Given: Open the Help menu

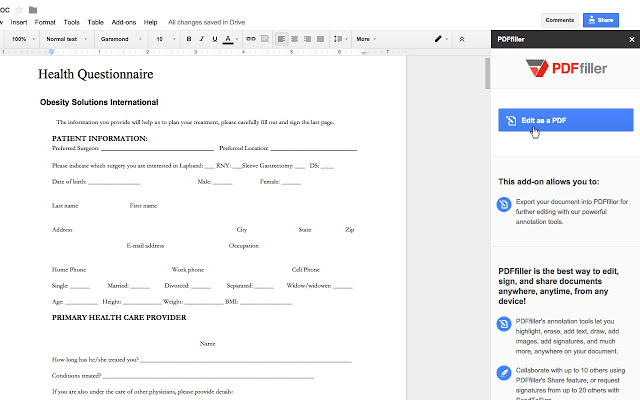Looking at the screenshot, I should point(150,22).
